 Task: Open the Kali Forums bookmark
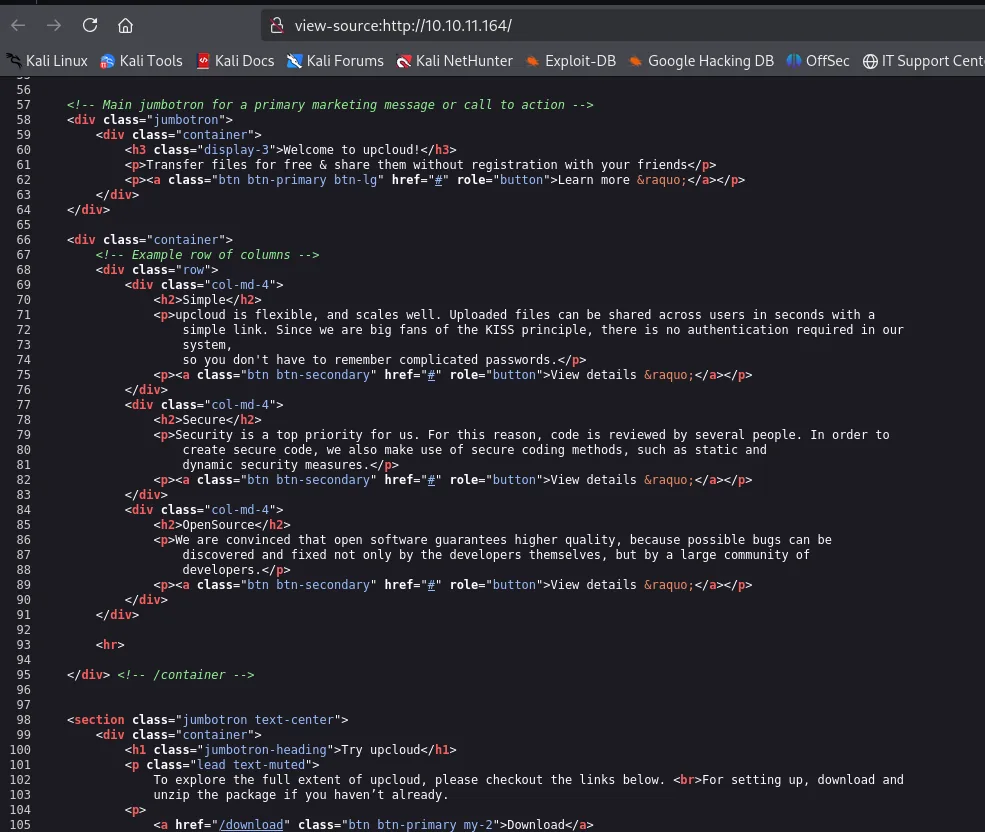tap(335, 61)
